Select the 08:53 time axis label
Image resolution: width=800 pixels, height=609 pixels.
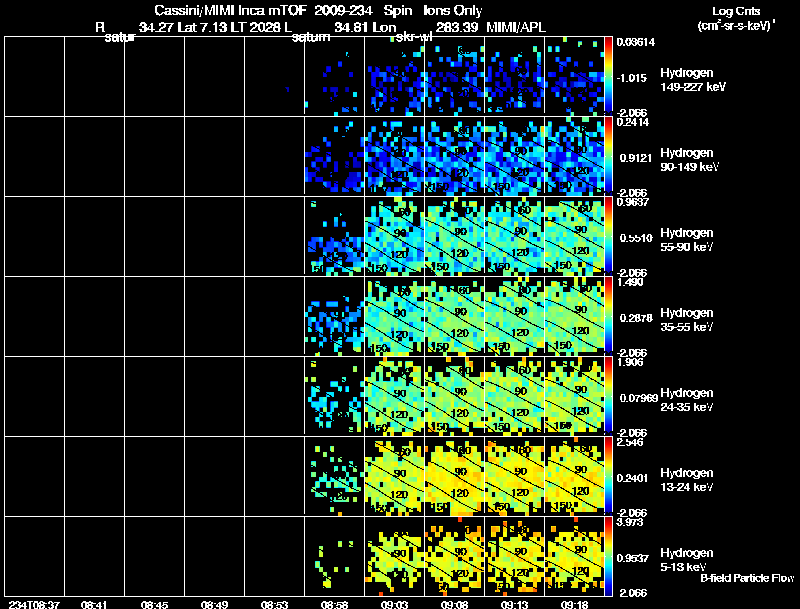pyautogui.click(x=274, y=605)
